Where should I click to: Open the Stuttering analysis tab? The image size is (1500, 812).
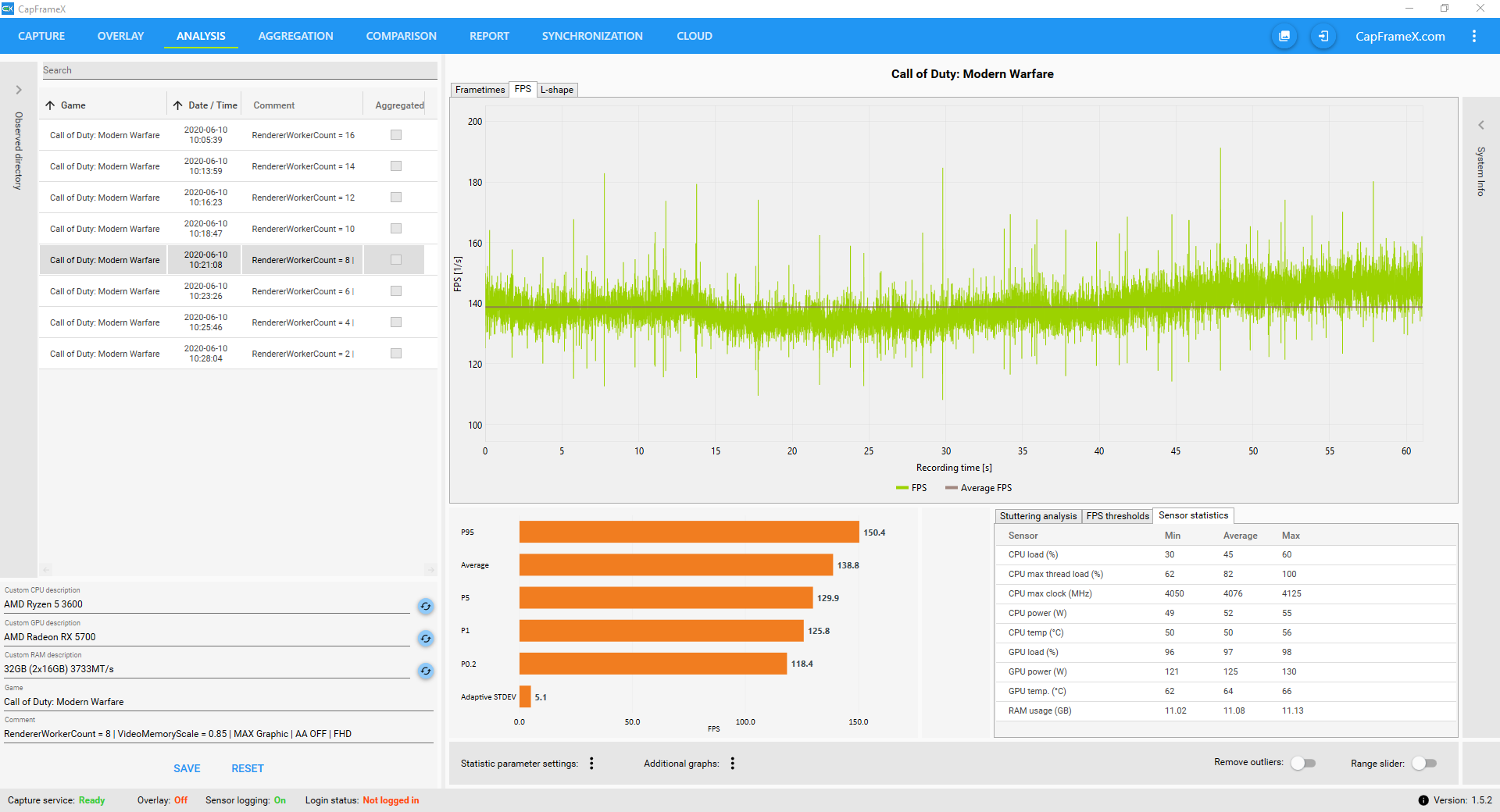pos(1038,516)
